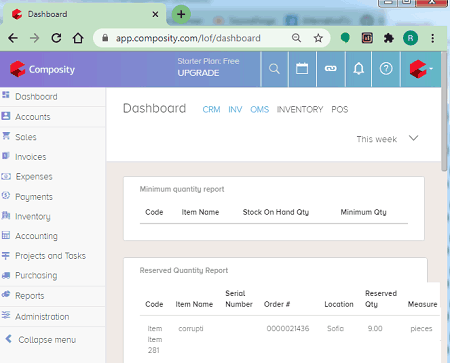Open Projects and Tasks in sidebar
Image resolution: width=450 pixels, height=363 pixels.
click(50, 256)
